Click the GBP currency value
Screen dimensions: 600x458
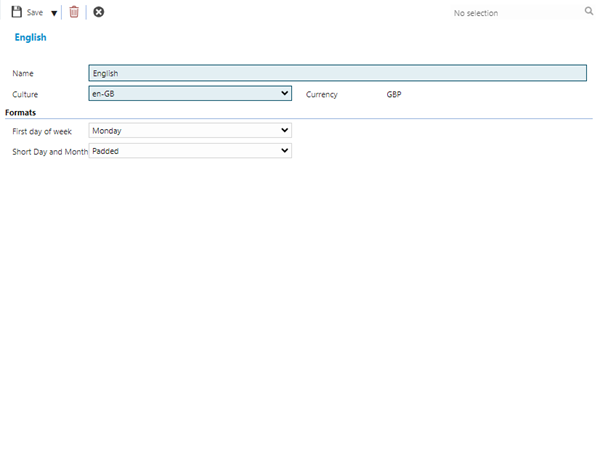pos(393,95)
